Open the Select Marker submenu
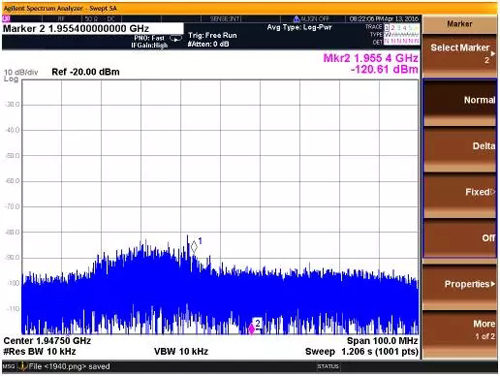500x376 pixels. pyautogui.click(x=460, y=53)
